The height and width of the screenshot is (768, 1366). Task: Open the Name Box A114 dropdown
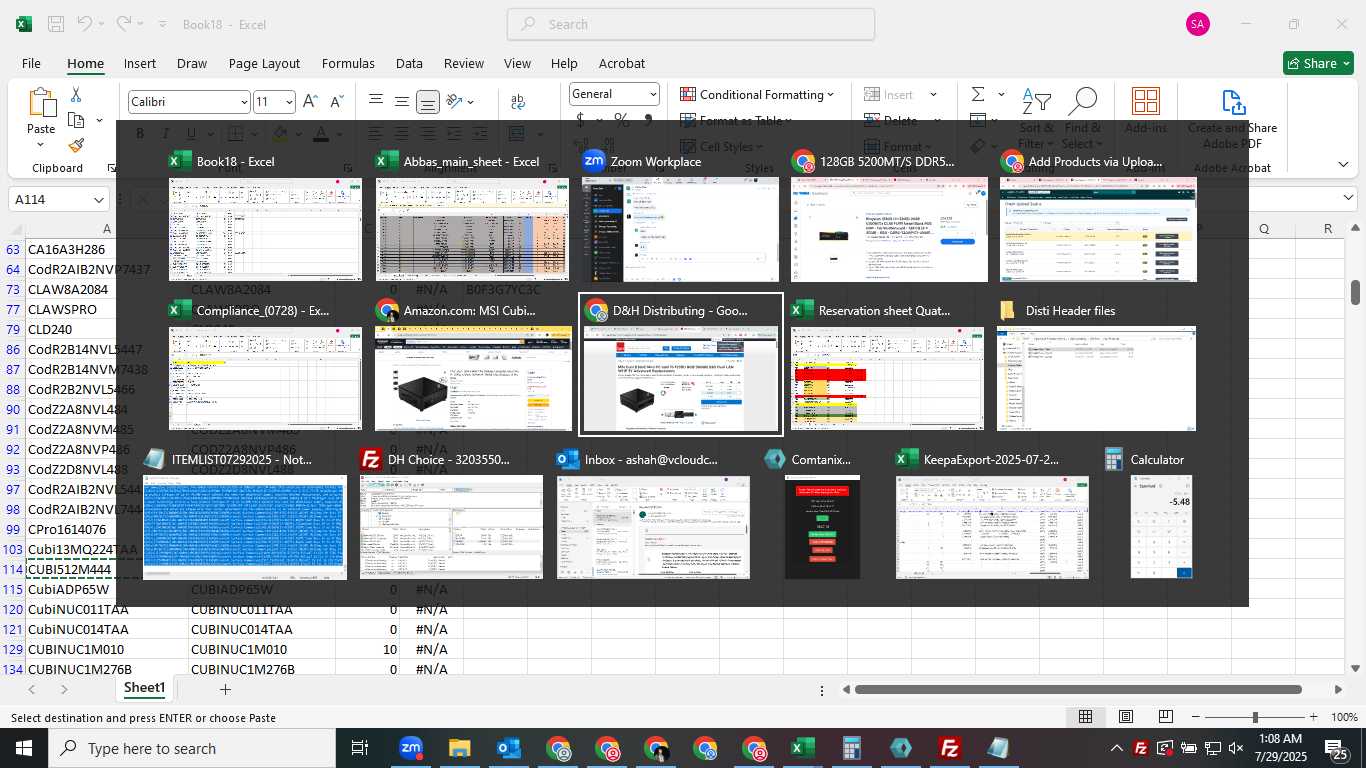[x=99, y=200]
